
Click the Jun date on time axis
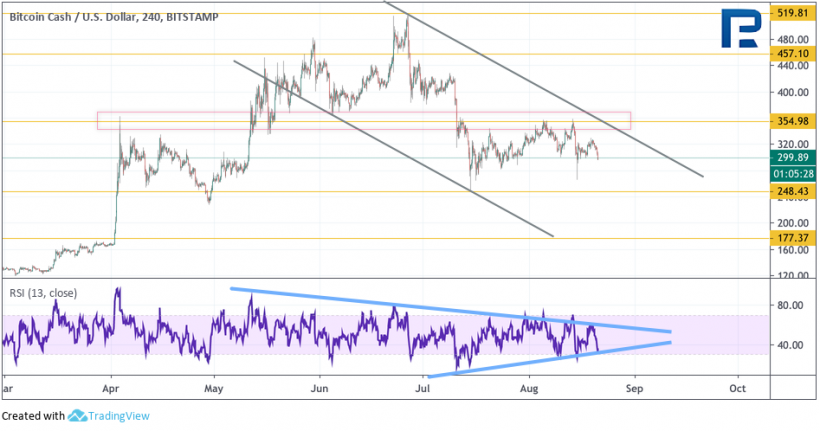[x=318, y=389]
